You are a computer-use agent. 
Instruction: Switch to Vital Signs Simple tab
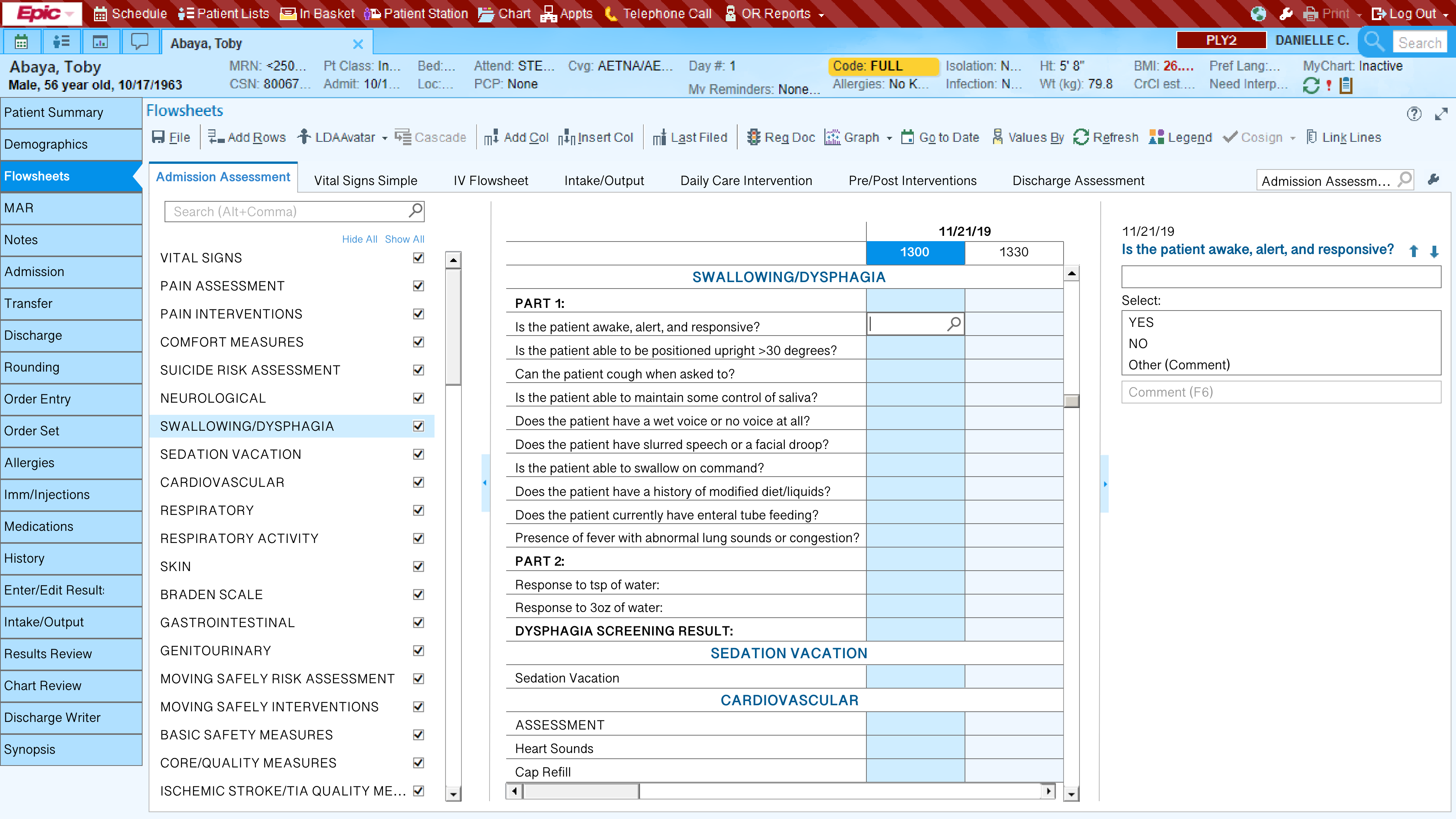pos(366,180)
